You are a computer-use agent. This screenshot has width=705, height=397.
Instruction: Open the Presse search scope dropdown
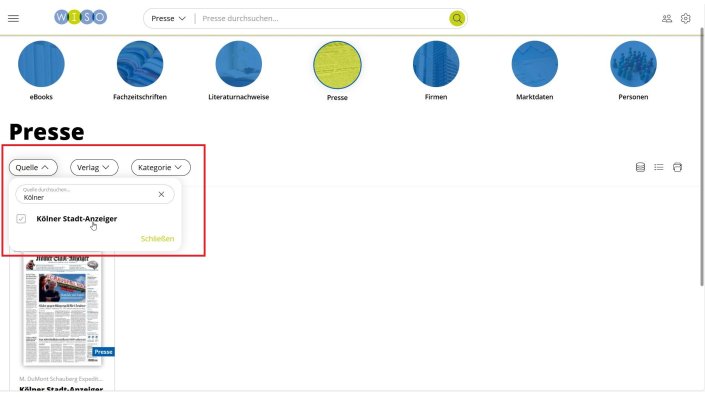[168, 18]
